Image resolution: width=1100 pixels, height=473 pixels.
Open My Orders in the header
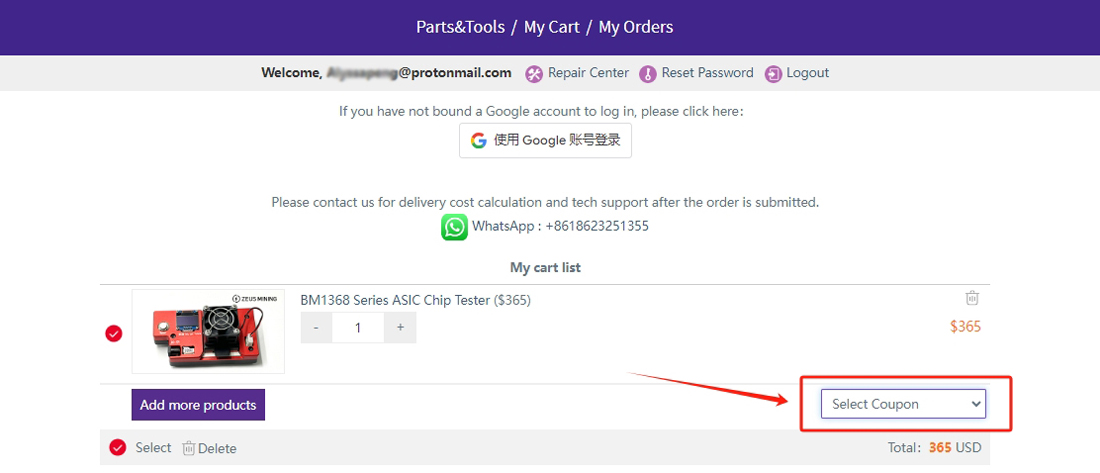pyautogui.click(x=636, y=27)
